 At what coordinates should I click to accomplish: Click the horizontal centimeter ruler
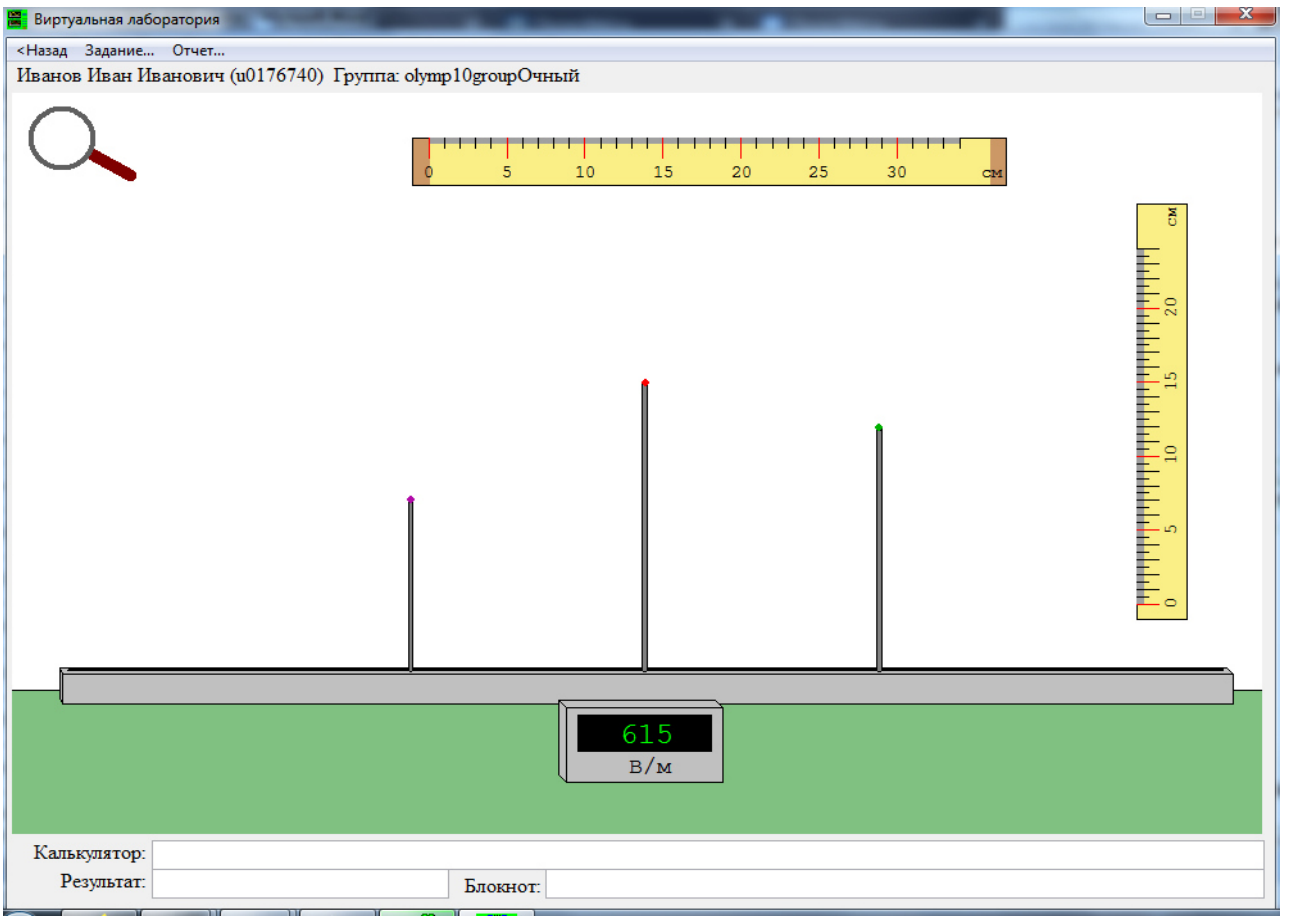coord(709,162)
